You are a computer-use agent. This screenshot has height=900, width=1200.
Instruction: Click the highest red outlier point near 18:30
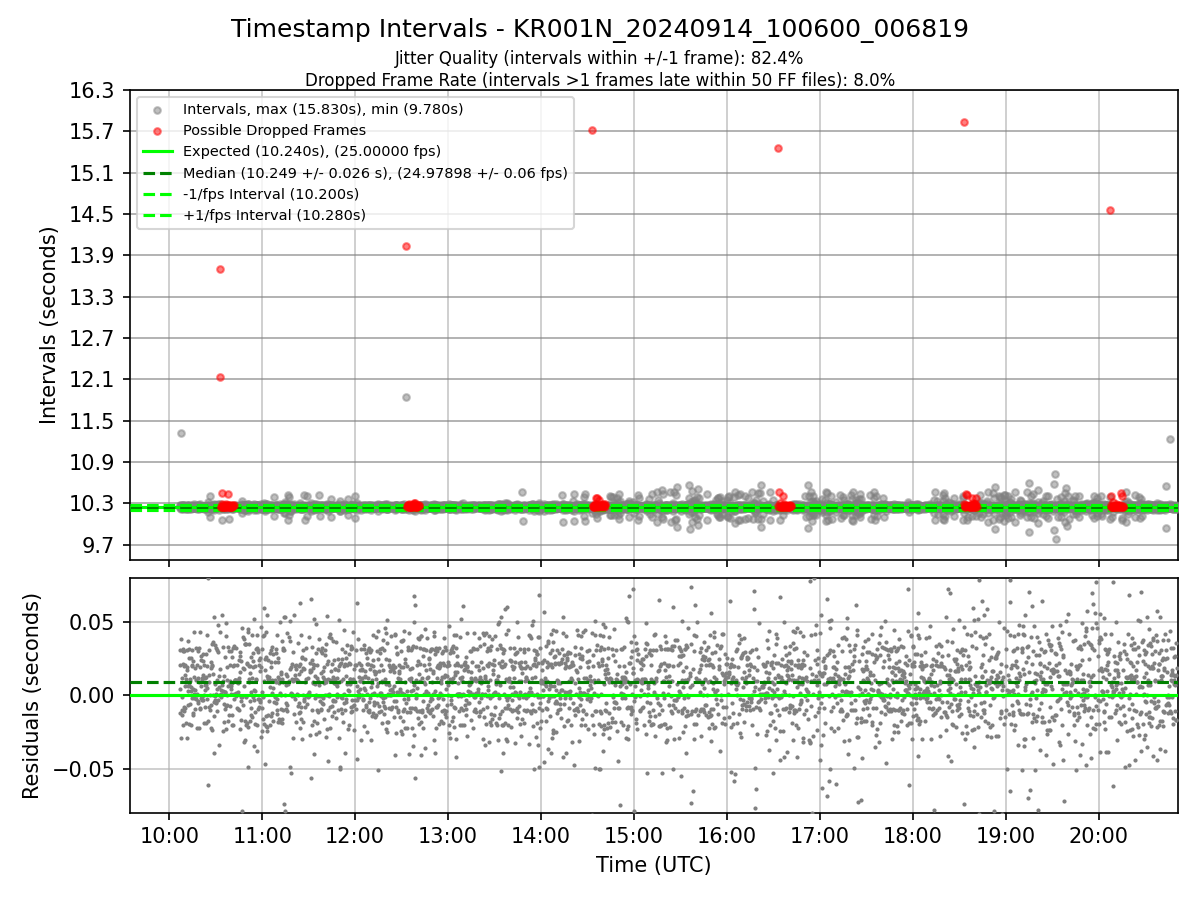pyautogui.click(x=964, y=122)
